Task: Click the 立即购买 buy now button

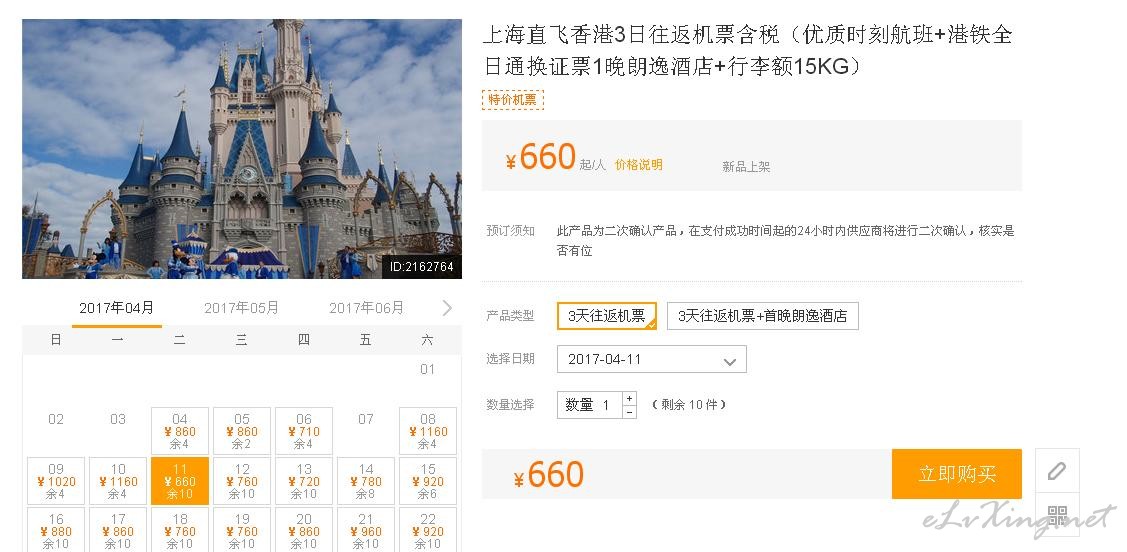Action: click(x=957, y=474)
